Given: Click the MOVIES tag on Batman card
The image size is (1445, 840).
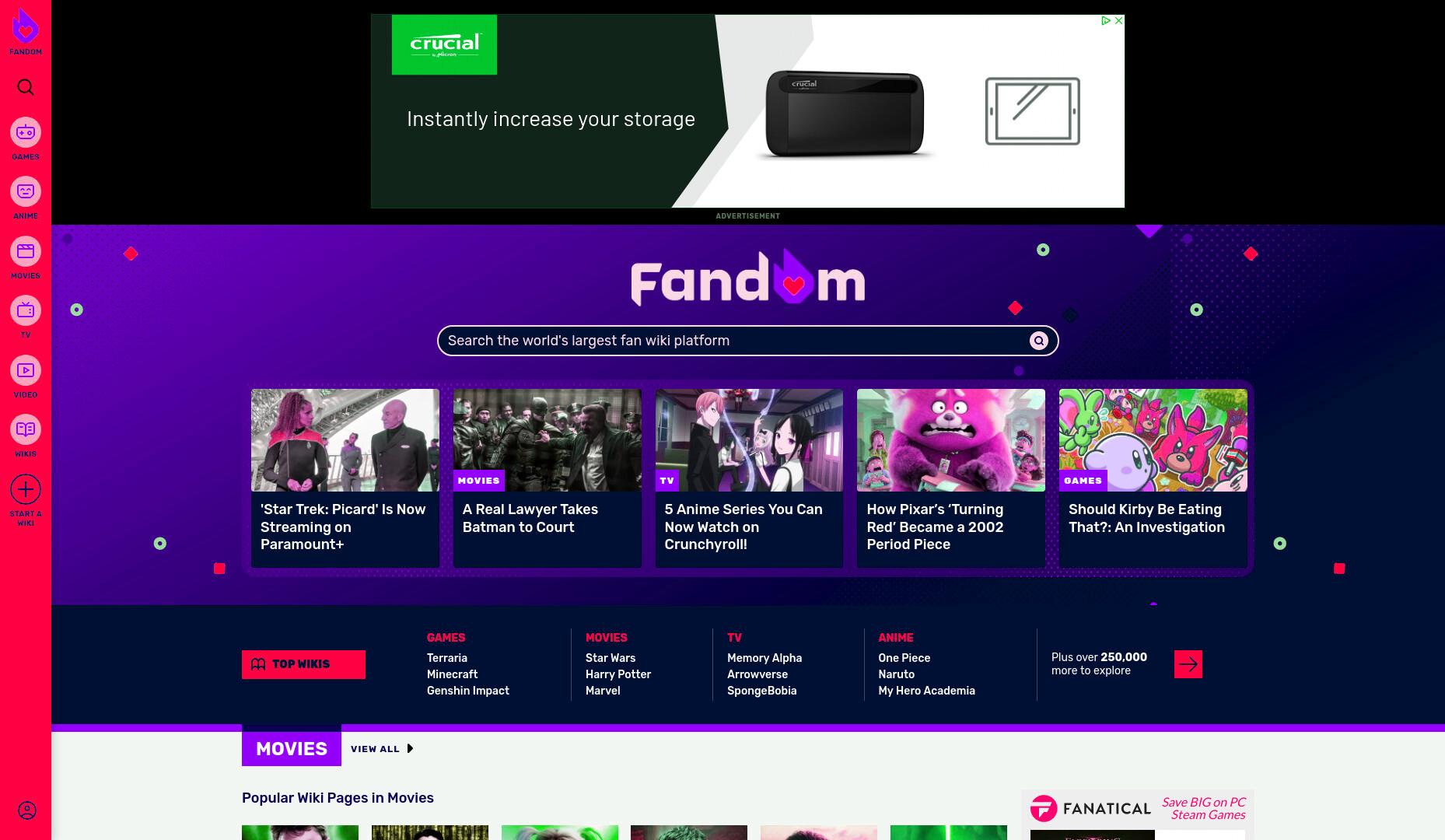Looking at the screenshot, I should coord(479,481).
